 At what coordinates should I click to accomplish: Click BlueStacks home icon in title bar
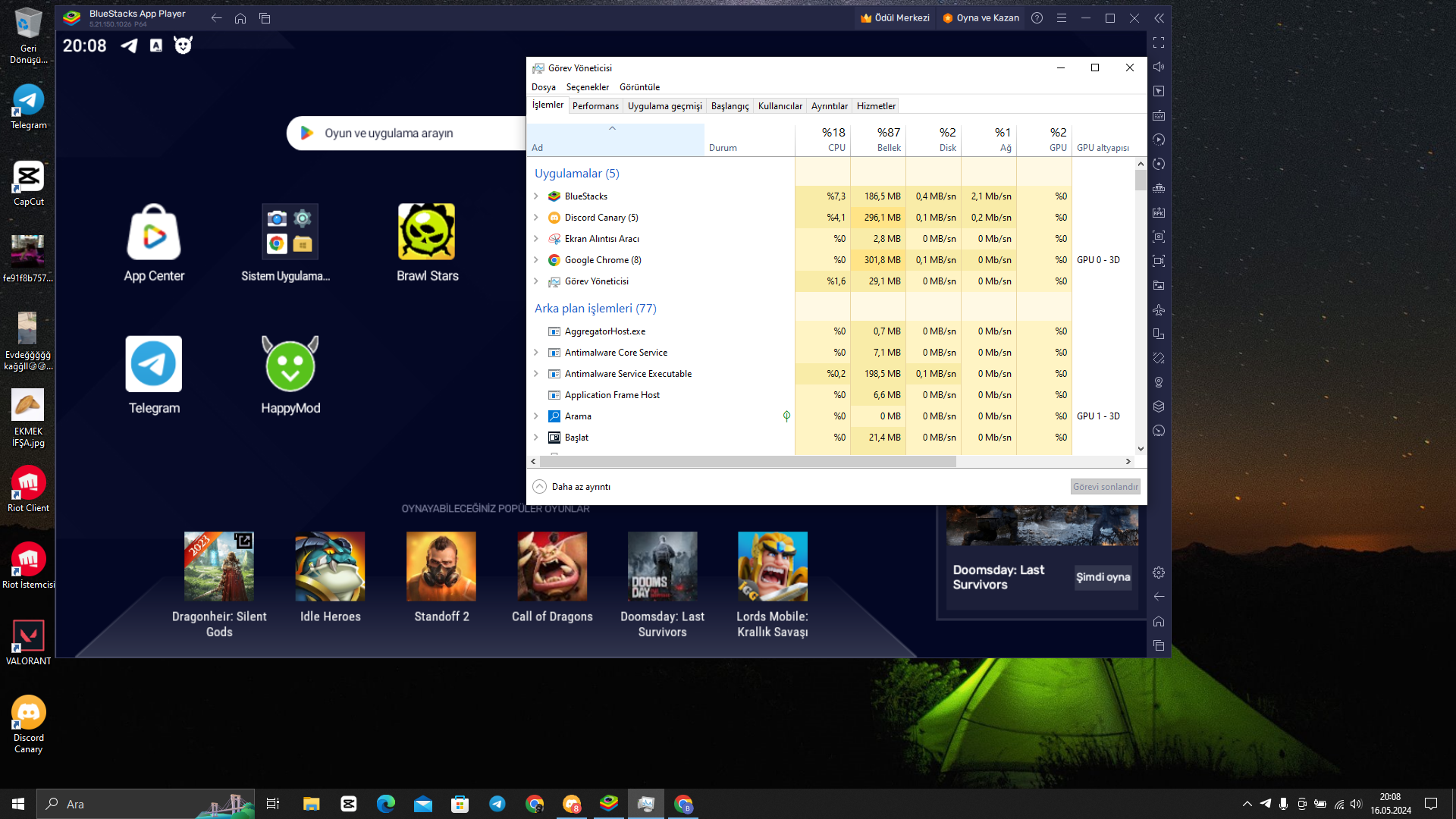tap(240, 18)
